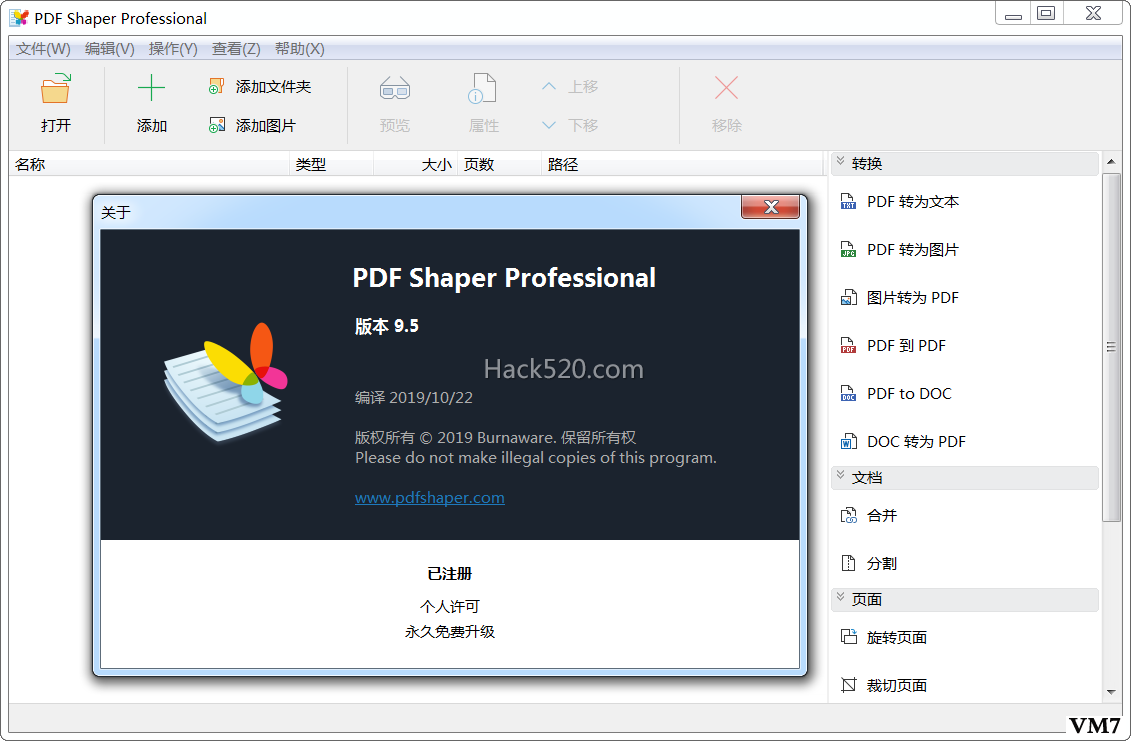
Task: Click the 永久免费升级 text
Action: 449,631
